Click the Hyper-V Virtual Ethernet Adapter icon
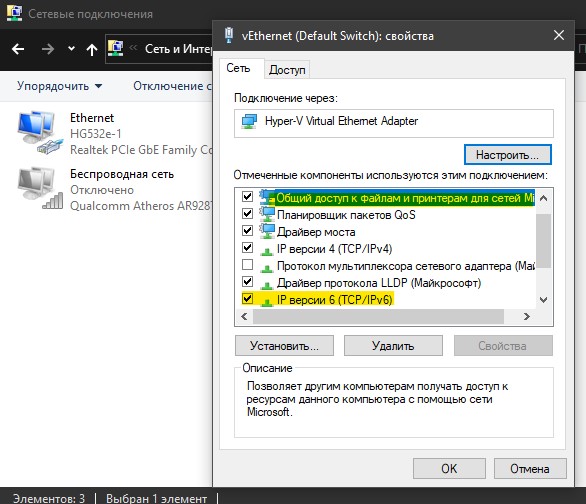The width and height of the screenshot is (586, 504). point(249,121)
